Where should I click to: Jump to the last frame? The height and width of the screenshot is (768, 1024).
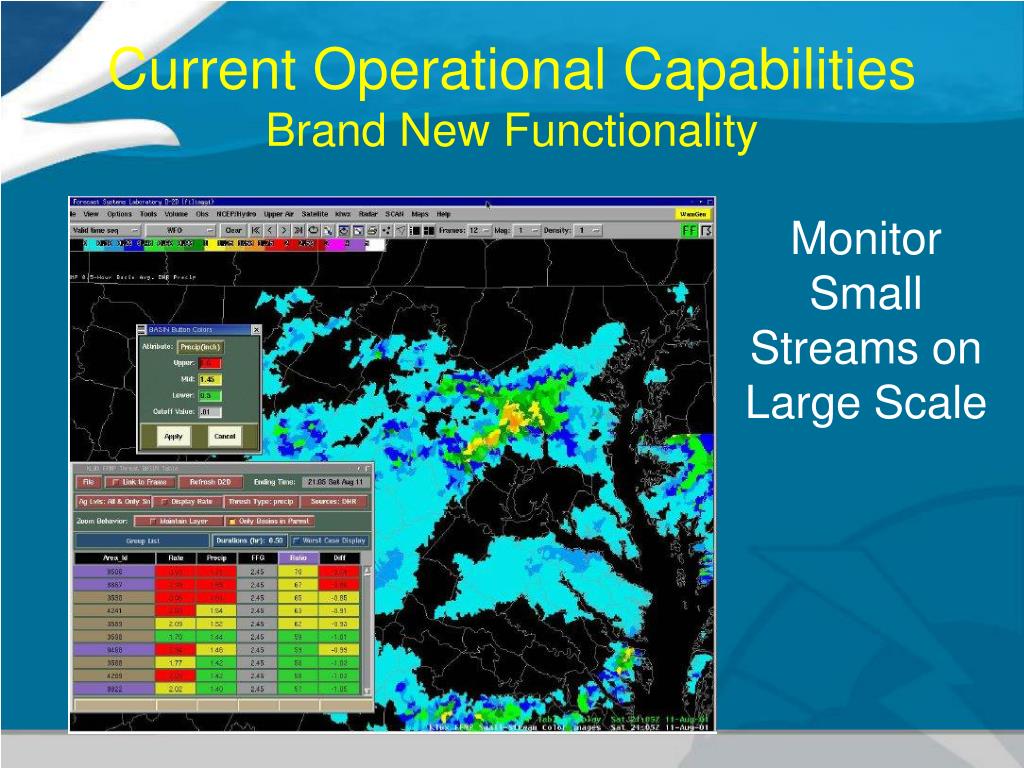[x=298, y=231]
